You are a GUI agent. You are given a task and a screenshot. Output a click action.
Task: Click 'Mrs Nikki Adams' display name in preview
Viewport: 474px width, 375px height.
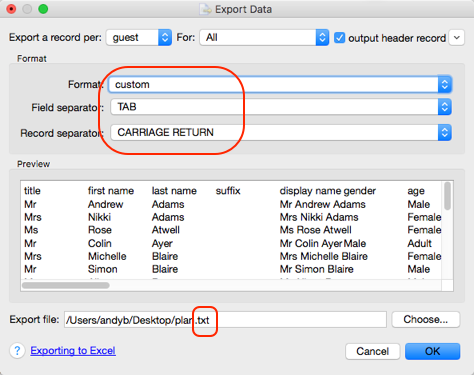[x=319, y=217]
